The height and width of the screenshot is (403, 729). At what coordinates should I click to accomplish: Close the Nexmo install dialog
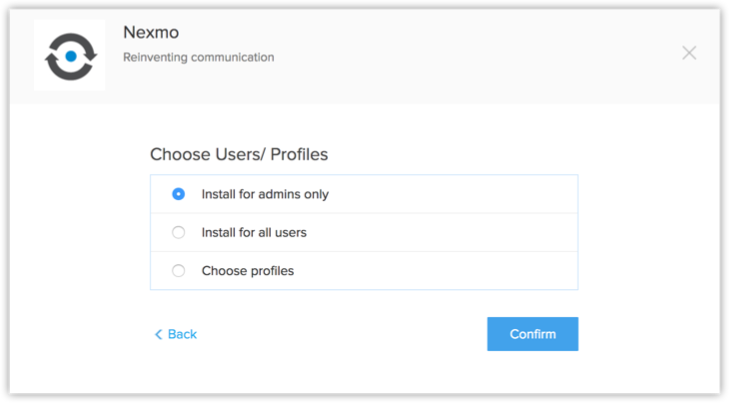[x=689, y=53]
